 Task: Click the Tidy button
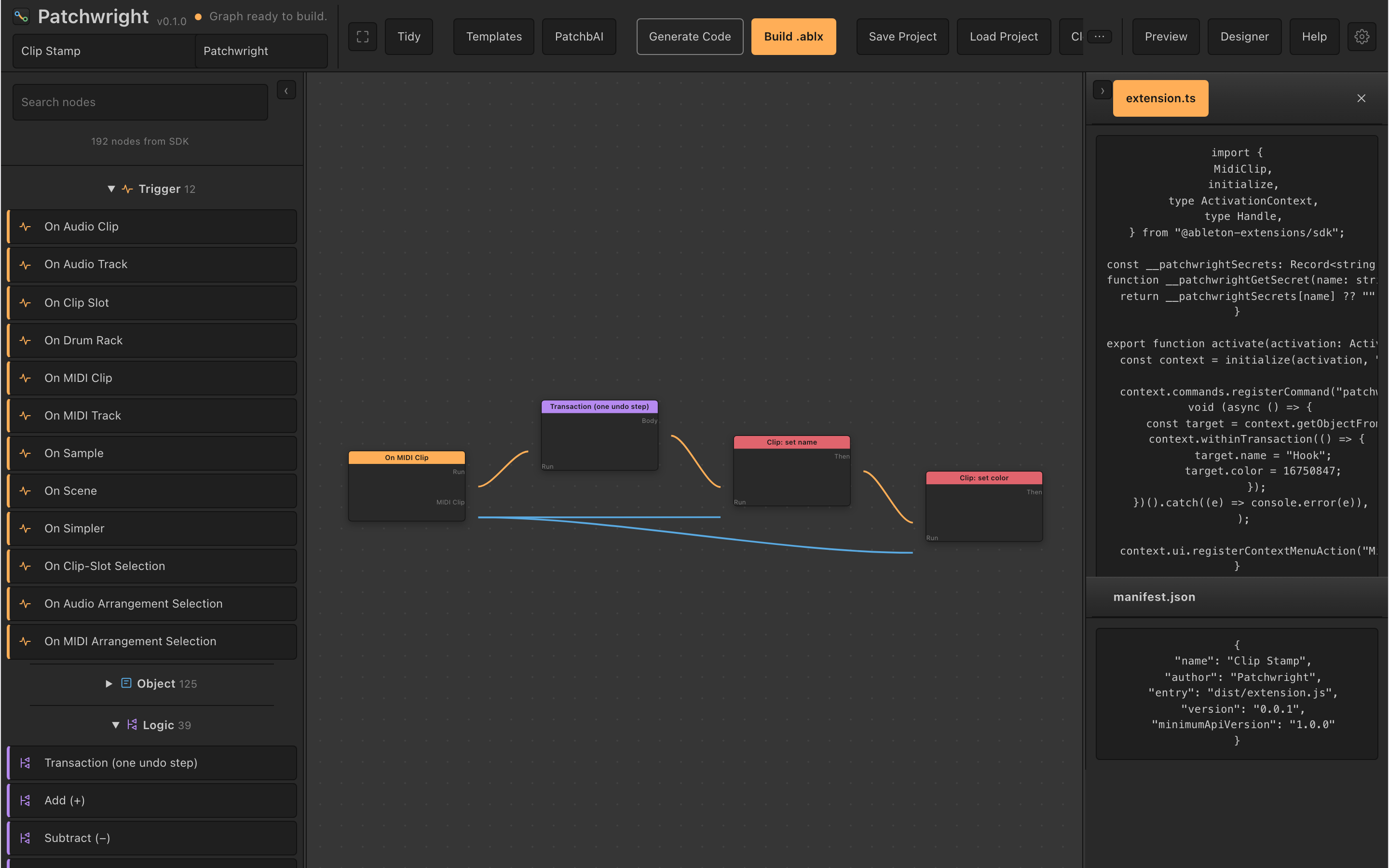pos(409,37)
